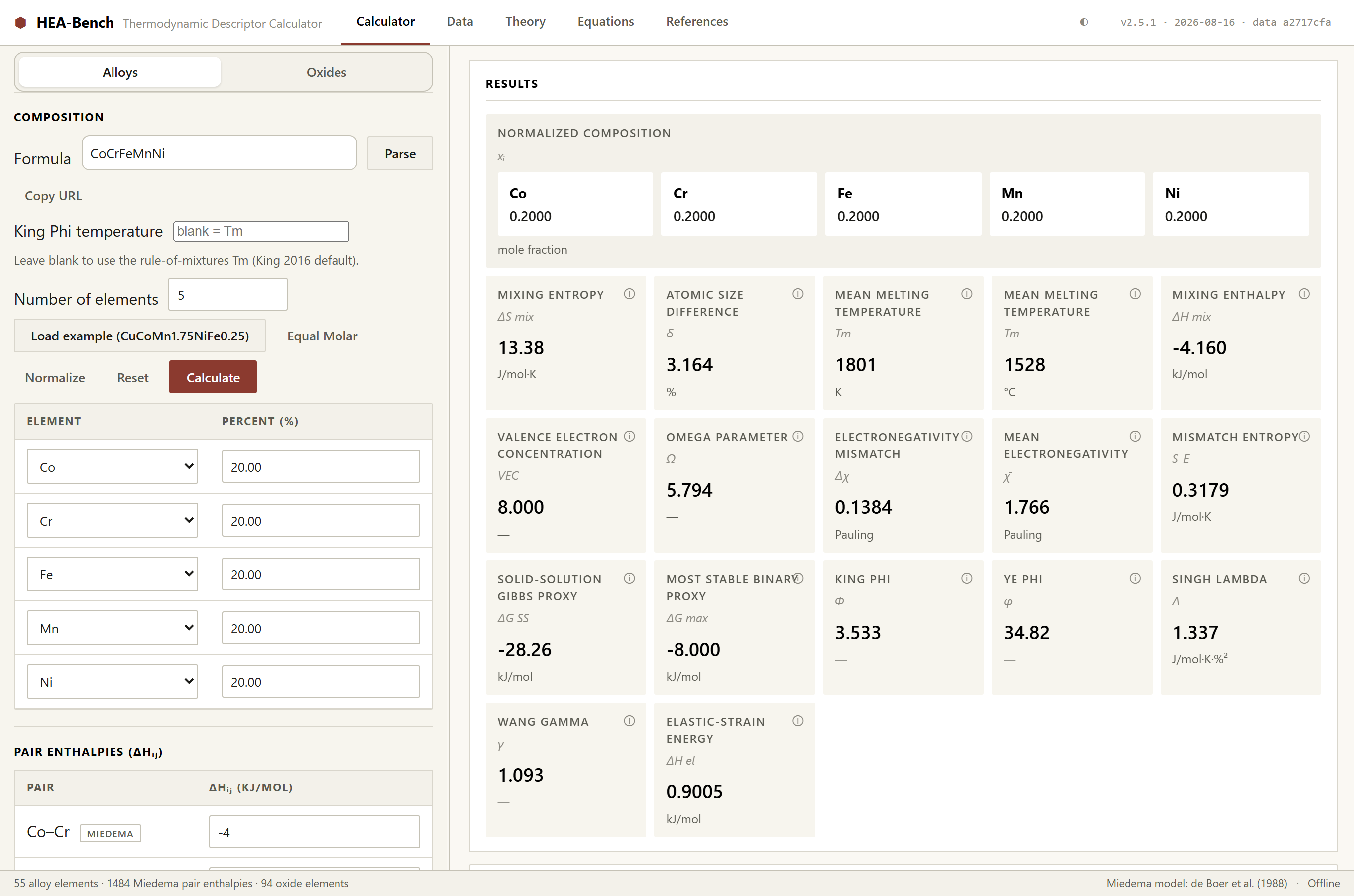Screen dimensions: 1354x896
Task: Open info icon for Solid-Solution Gibbs Proxy
Action: tap(629, 578)
